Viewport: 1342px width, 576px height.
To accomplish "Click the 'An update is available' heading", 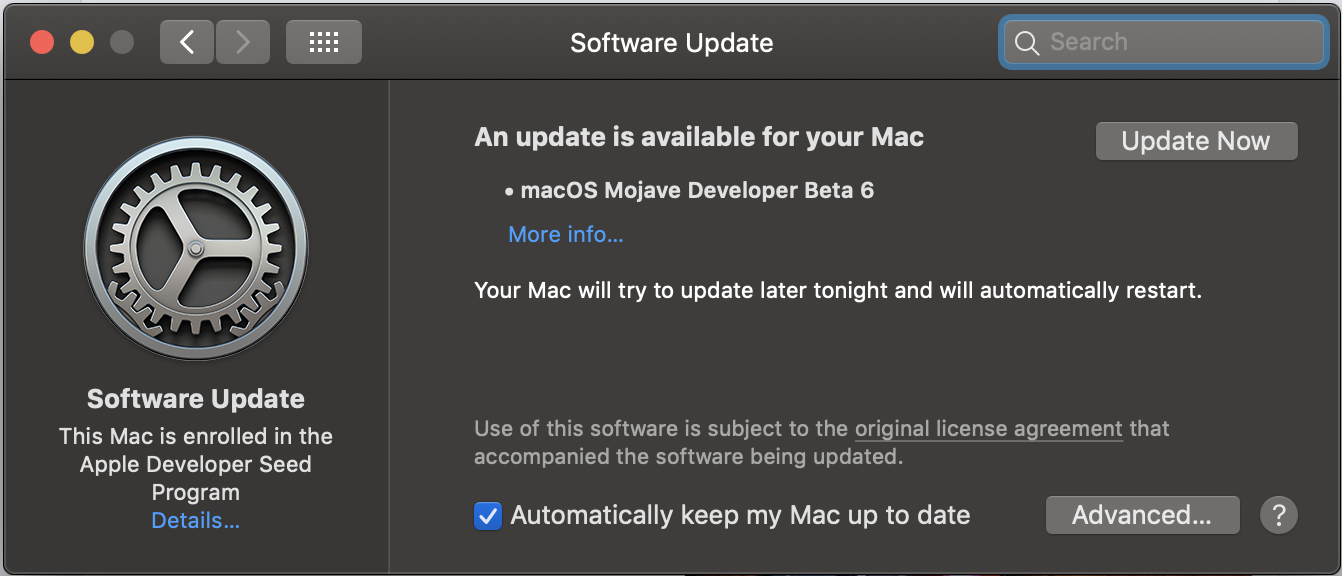I will [x=698, y=137].
